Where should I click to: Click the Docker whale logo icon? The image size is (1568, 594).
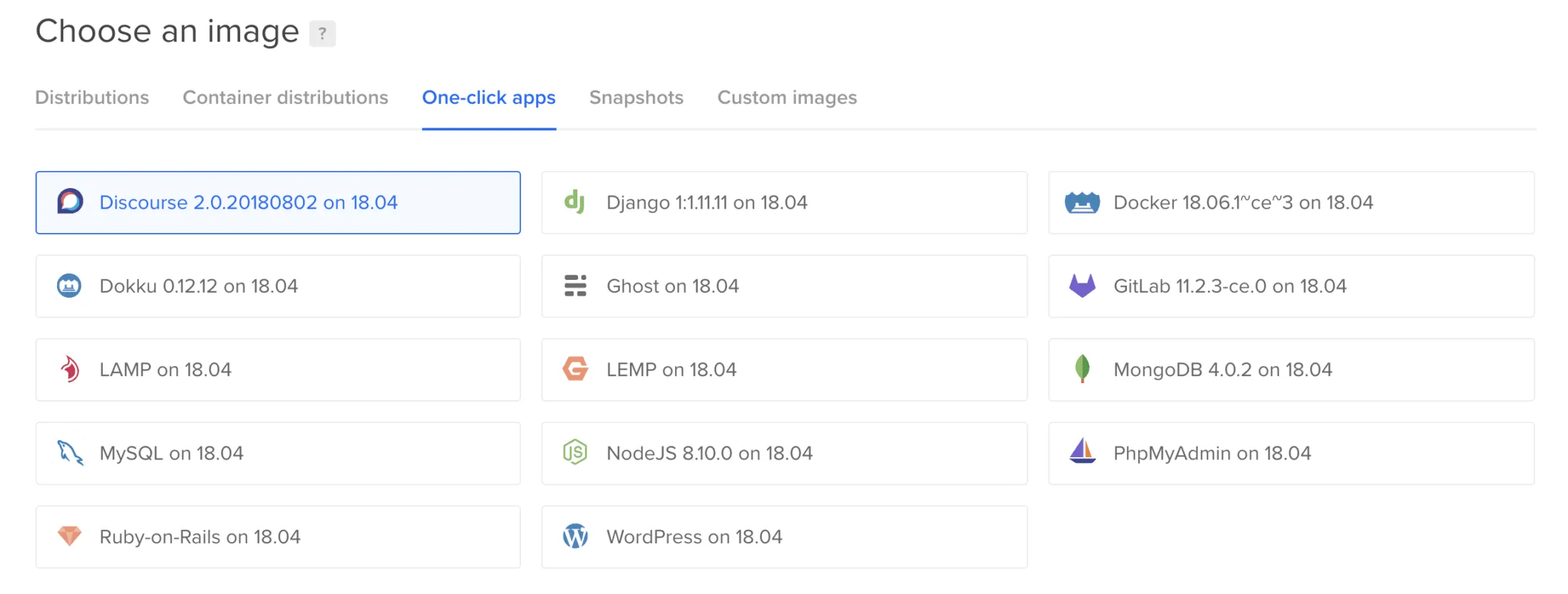[x=1082, y=202]
